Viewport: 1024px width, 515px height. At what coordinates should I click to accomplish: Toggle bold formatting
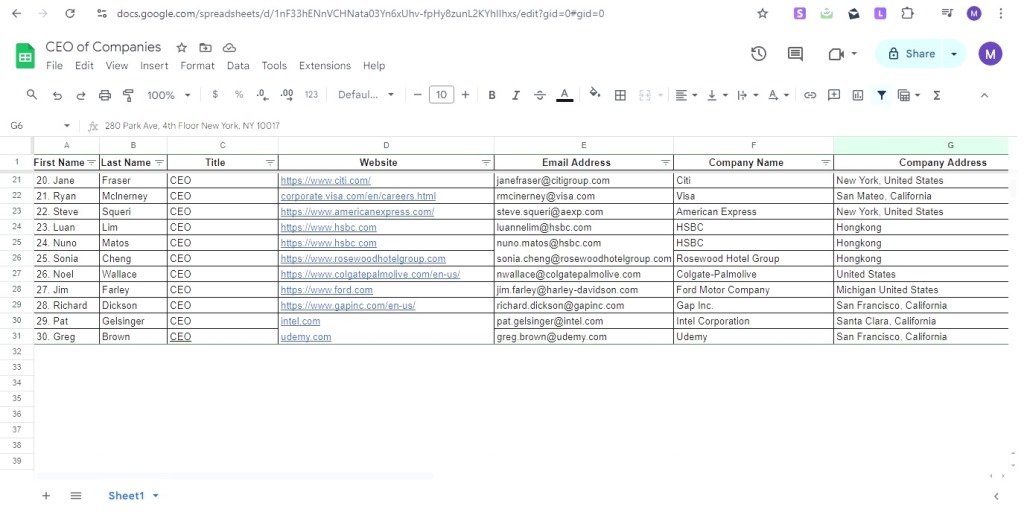(x=492, y=95)
